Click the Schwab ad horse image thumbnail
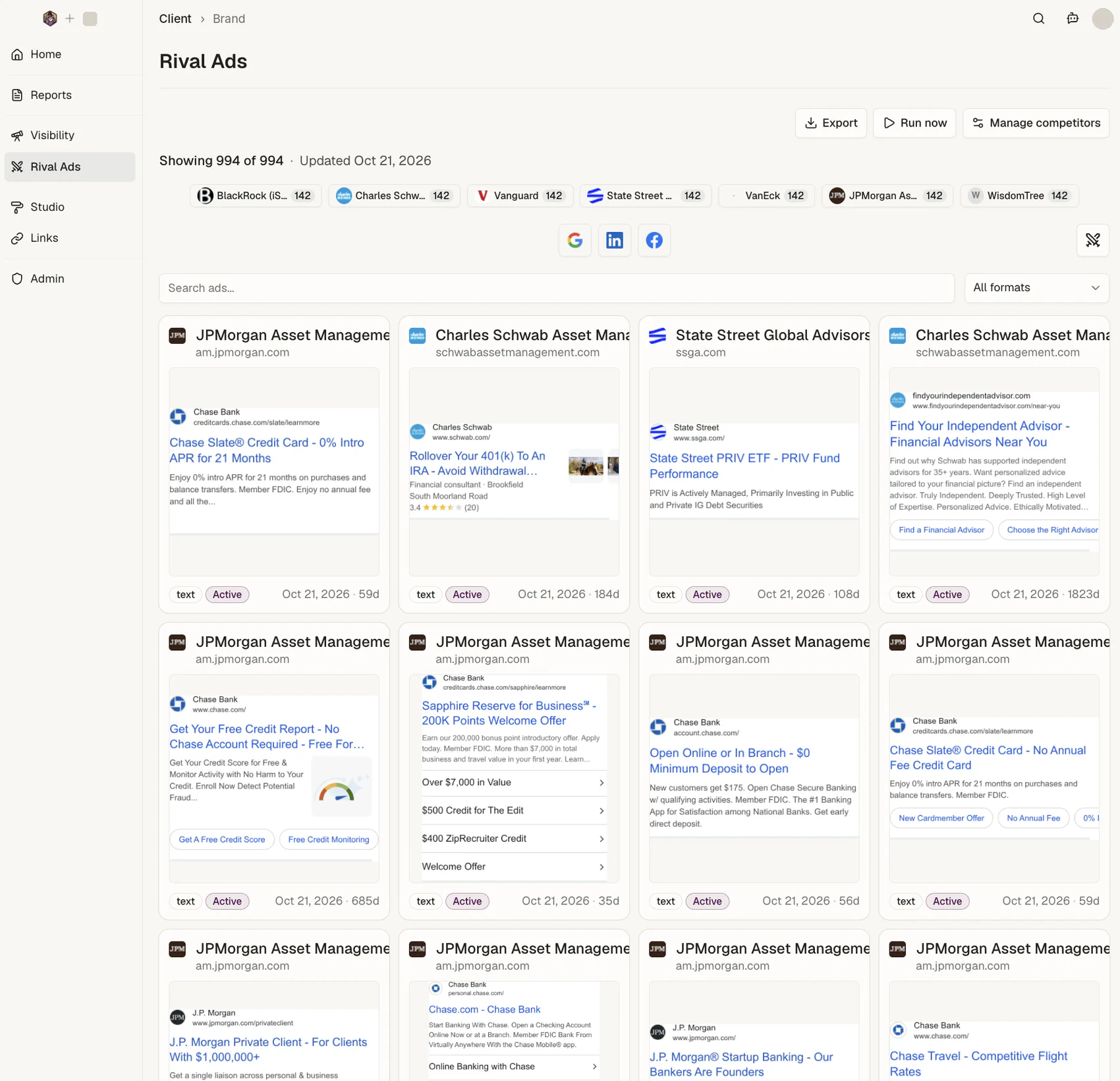This screenshot has width=1120, height=1081. [x=586, y=466]
